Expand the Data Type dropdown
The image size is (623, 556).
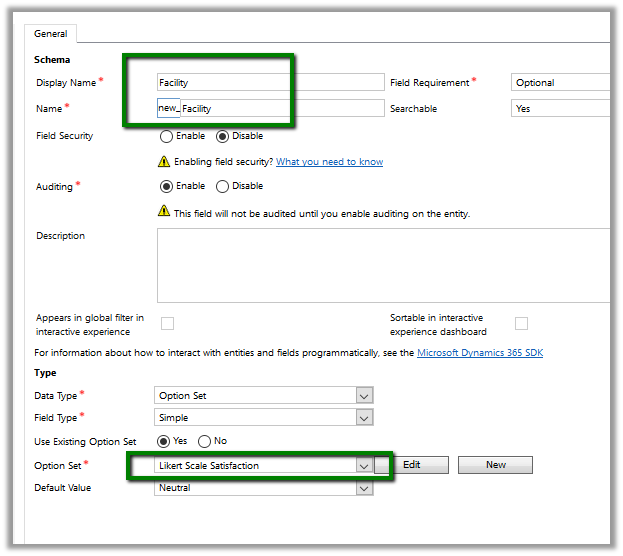coord(264,395)
